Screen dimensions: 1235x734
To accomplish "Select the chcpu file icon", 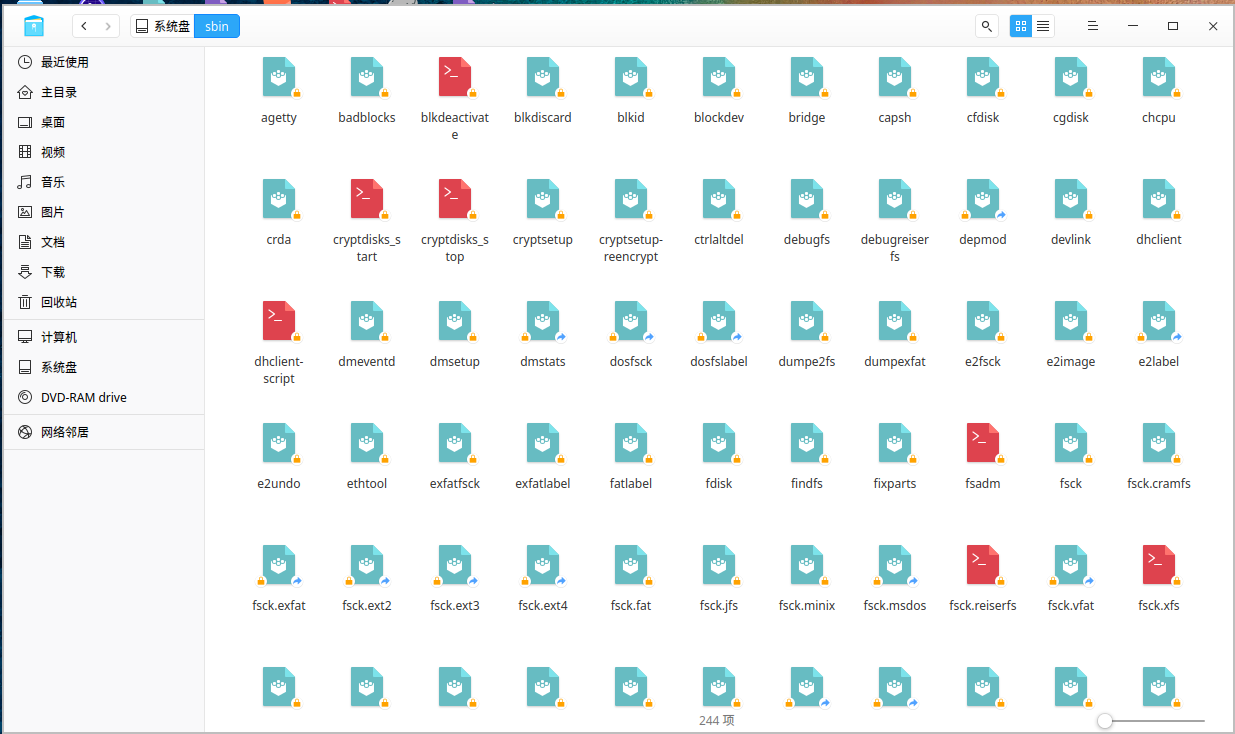I will pos(1159,77).
